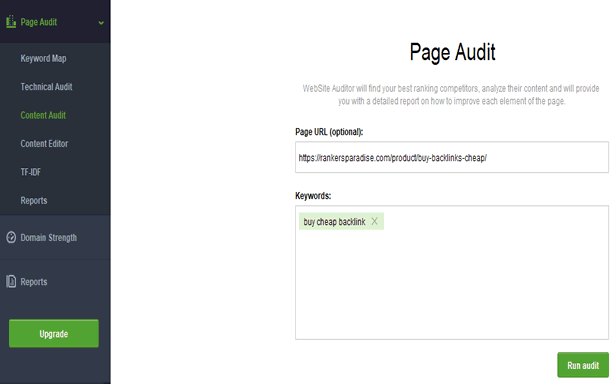Click the green Upgrade button
610x384 pixels.
click(54, 333)
